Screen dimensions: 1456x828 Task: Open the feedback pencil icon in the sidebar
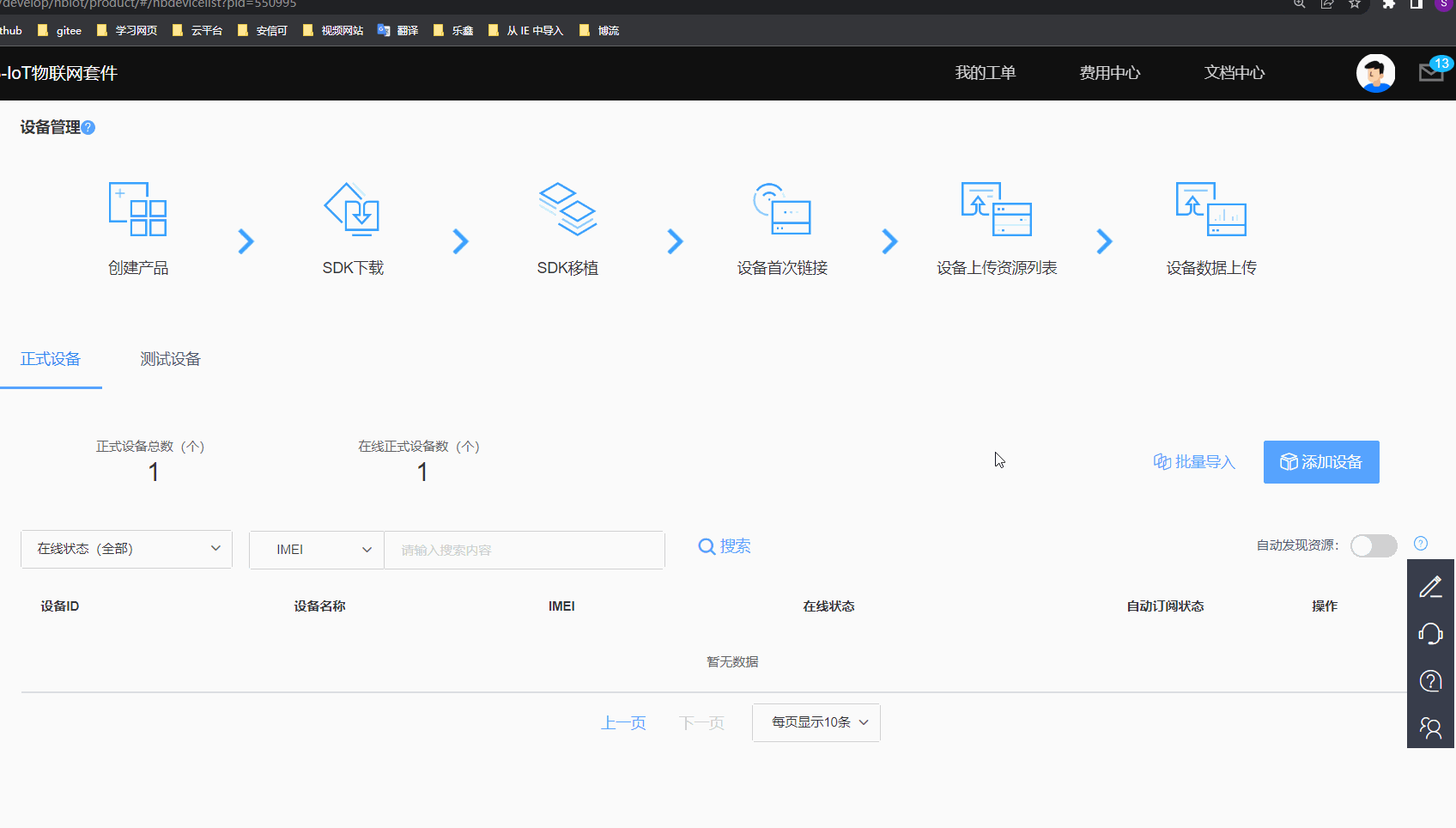1430,587
